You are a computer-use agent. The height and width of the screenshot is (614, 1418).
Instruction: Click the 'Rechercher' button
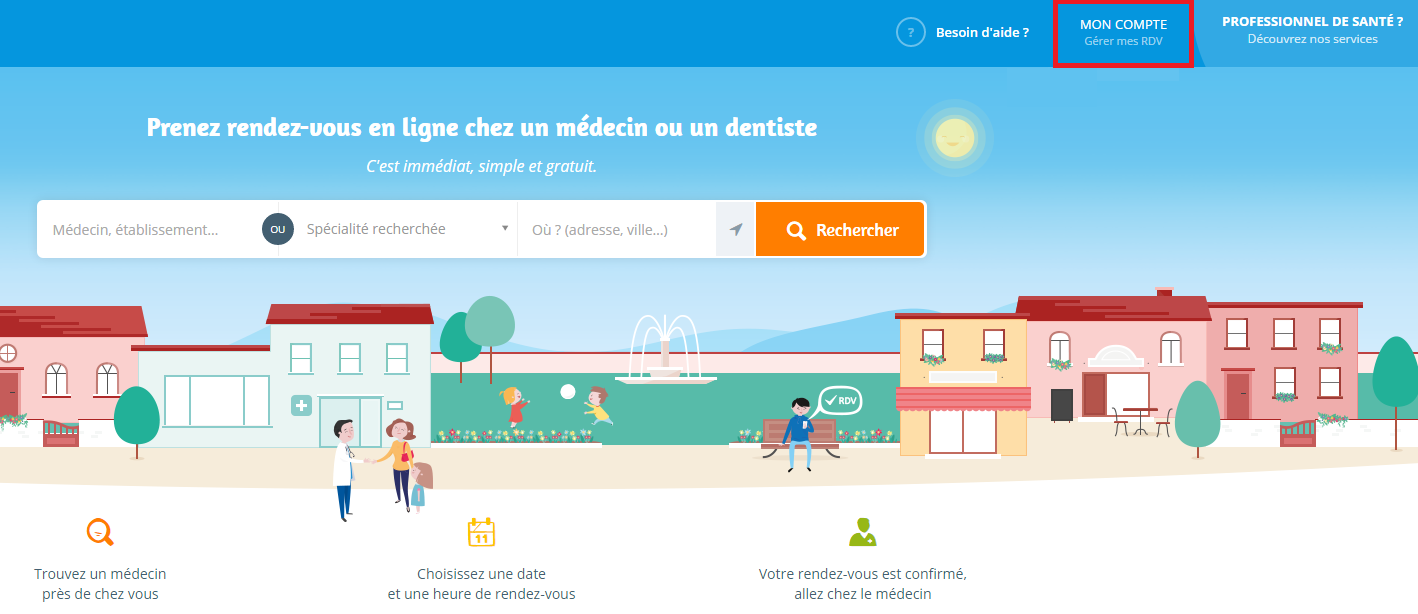click(840, 229)
